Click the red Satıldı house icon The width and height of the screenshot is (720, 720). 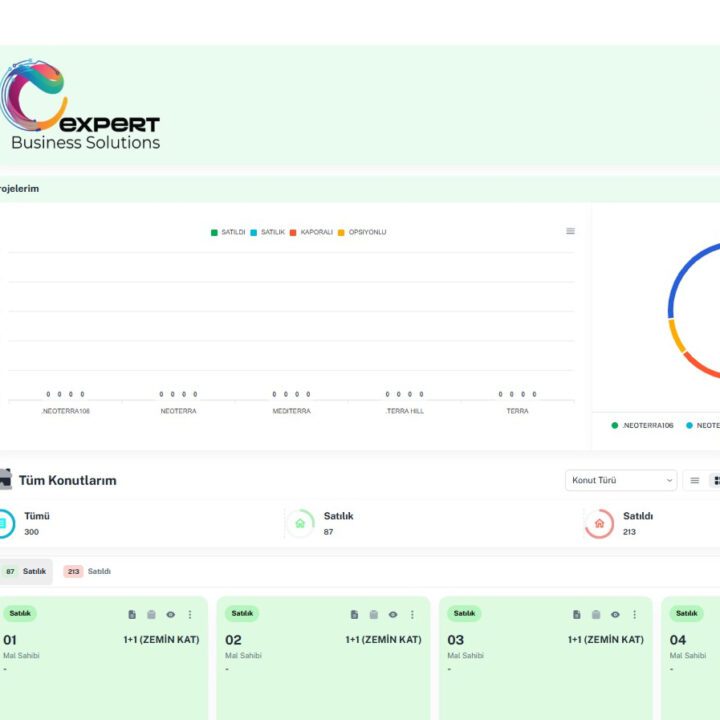coord(599,523)
